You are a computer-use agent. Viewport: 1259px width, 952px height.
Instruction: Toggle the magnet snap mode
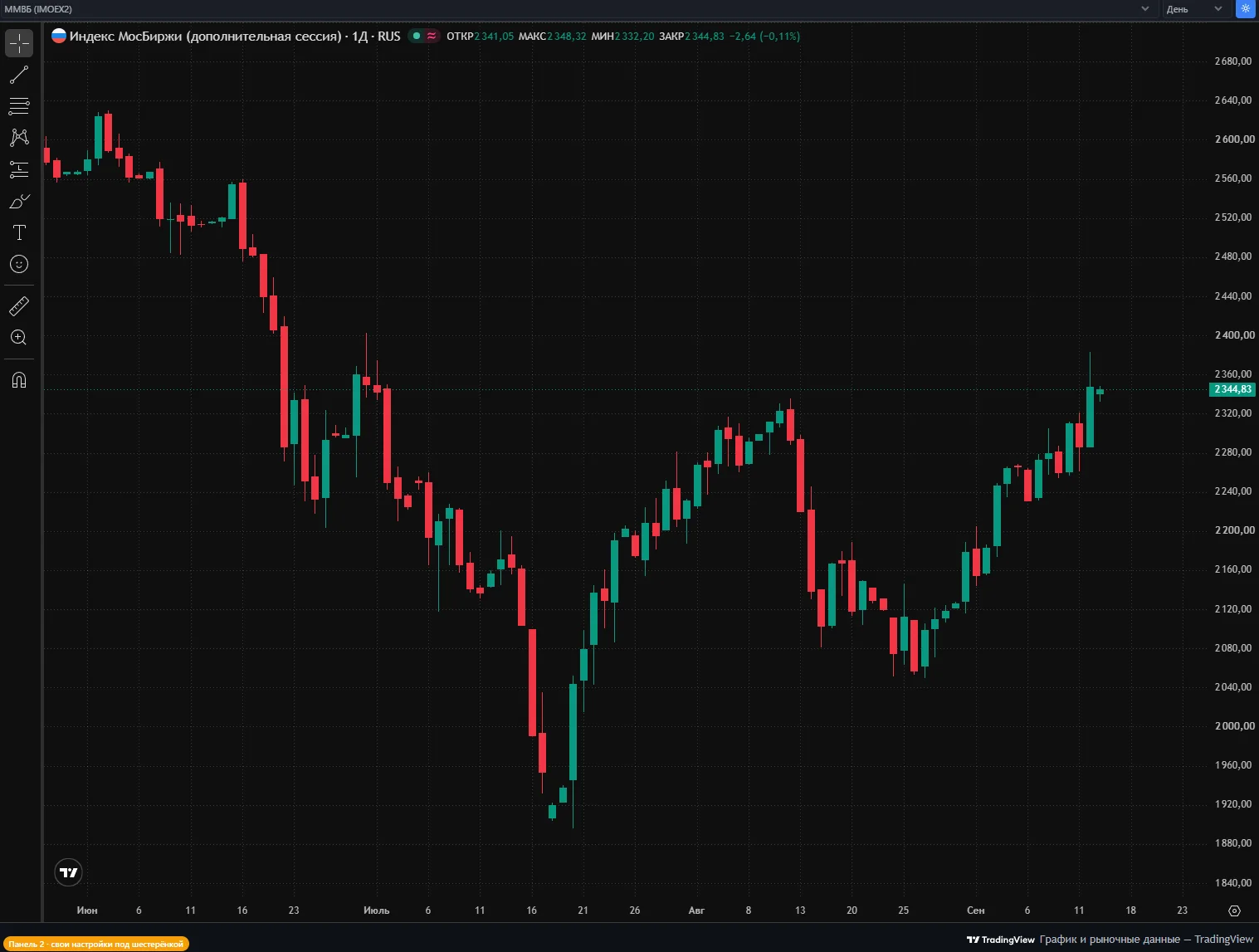[x=19, y=380]
